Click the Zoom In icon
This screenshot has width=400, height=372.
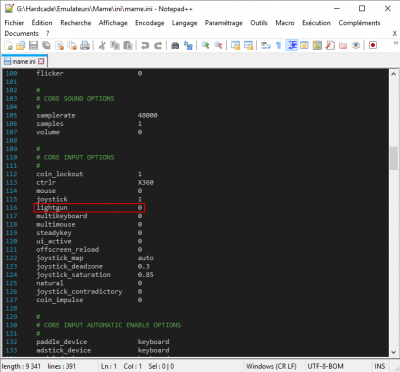point(205,45)
